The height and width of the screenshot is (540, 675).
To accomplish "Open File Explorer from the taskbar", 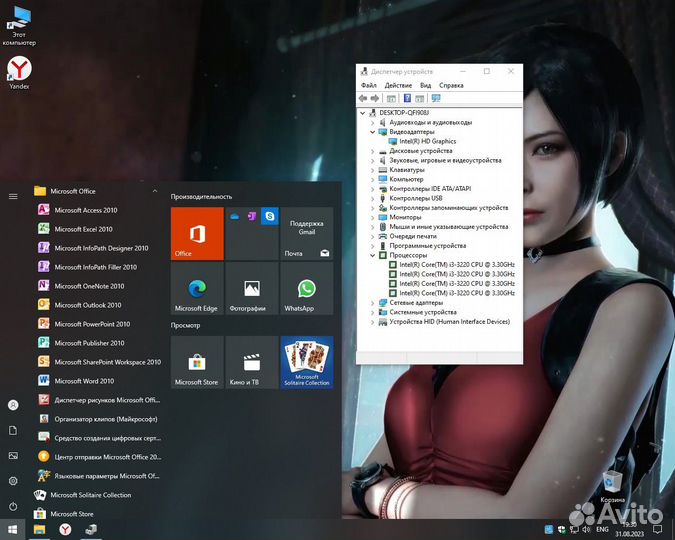I will pos(40,529).
